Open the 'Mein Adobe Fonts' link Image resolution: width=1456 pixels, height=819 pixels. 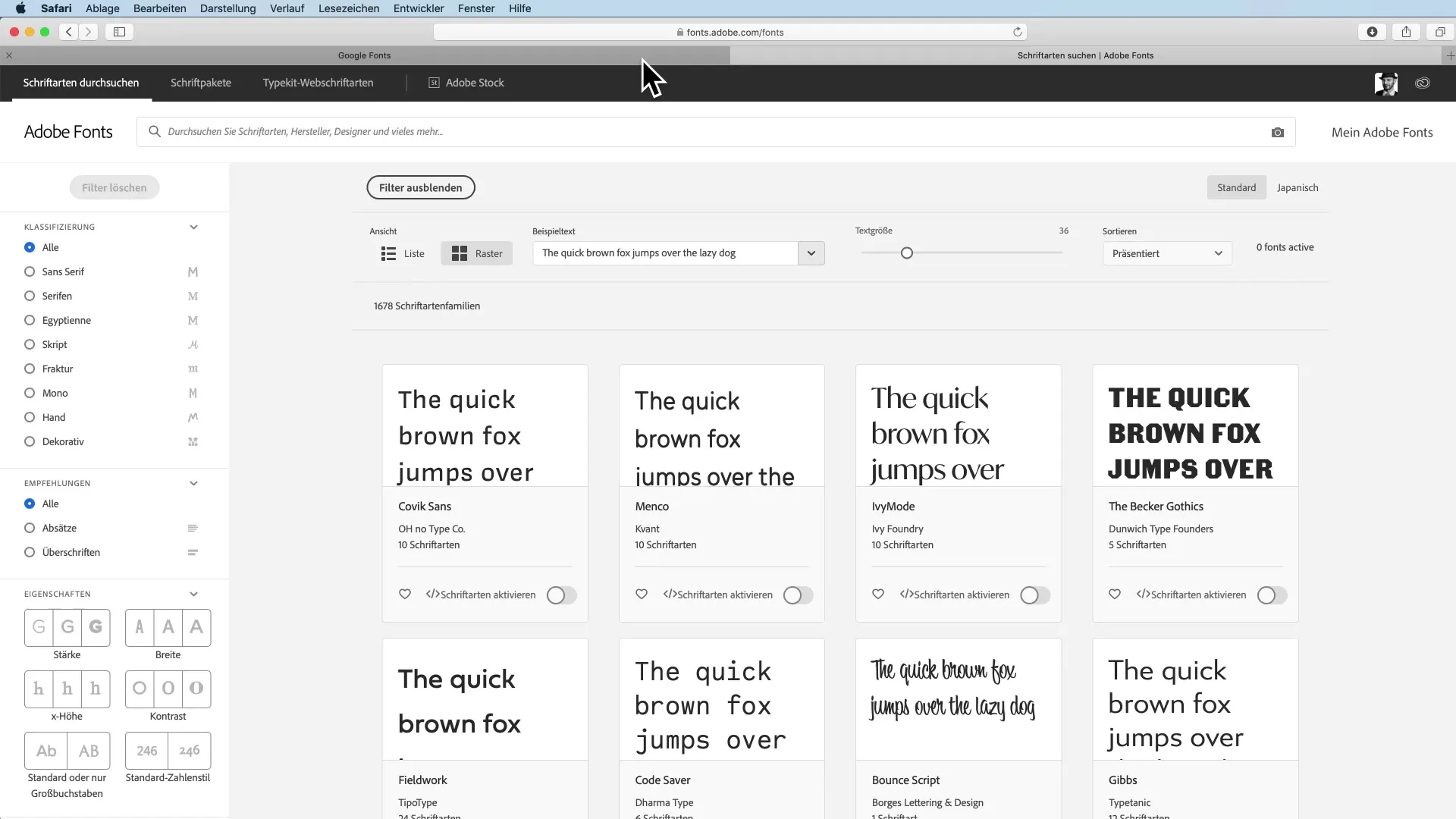click(1382, 132)
